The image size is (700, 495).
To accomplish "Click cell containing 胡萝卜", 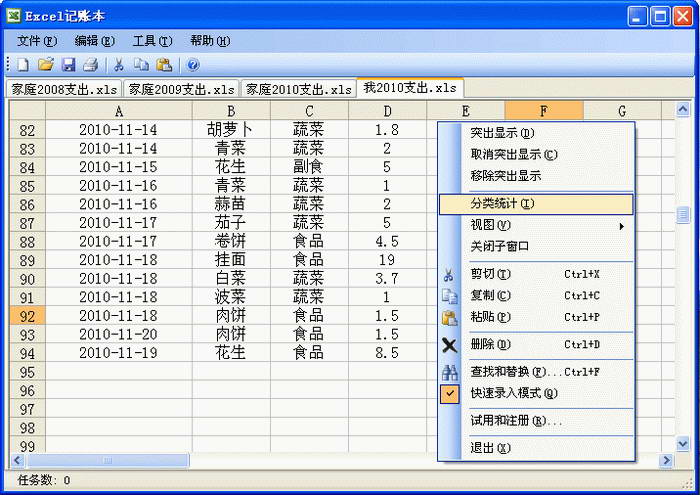I will [231, 130].
